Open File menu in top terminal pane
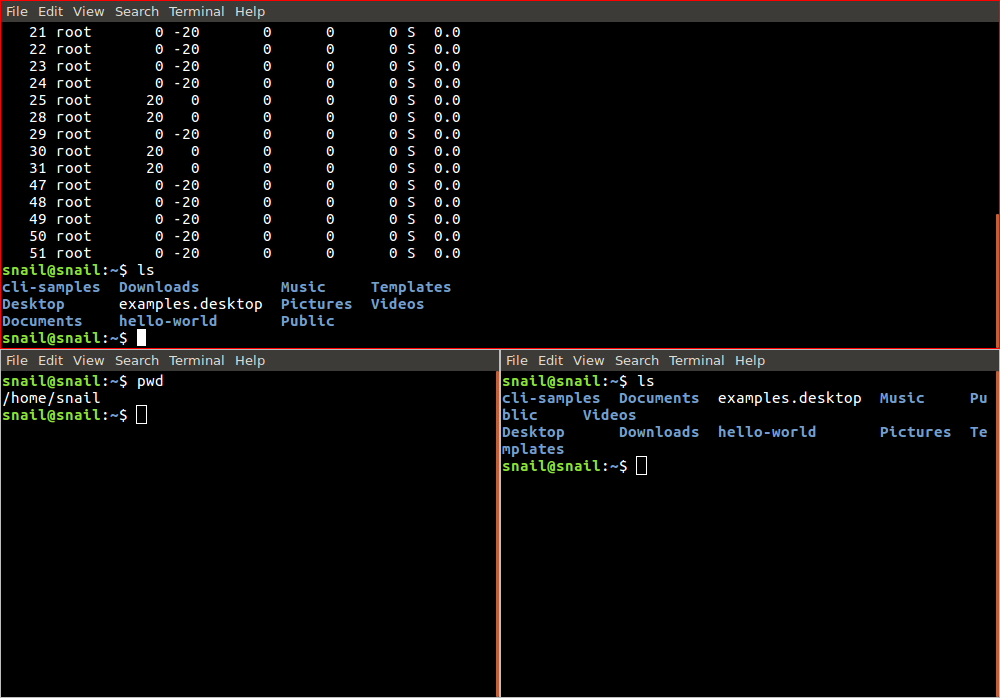The image size is (1000, 698). point(17,12)
